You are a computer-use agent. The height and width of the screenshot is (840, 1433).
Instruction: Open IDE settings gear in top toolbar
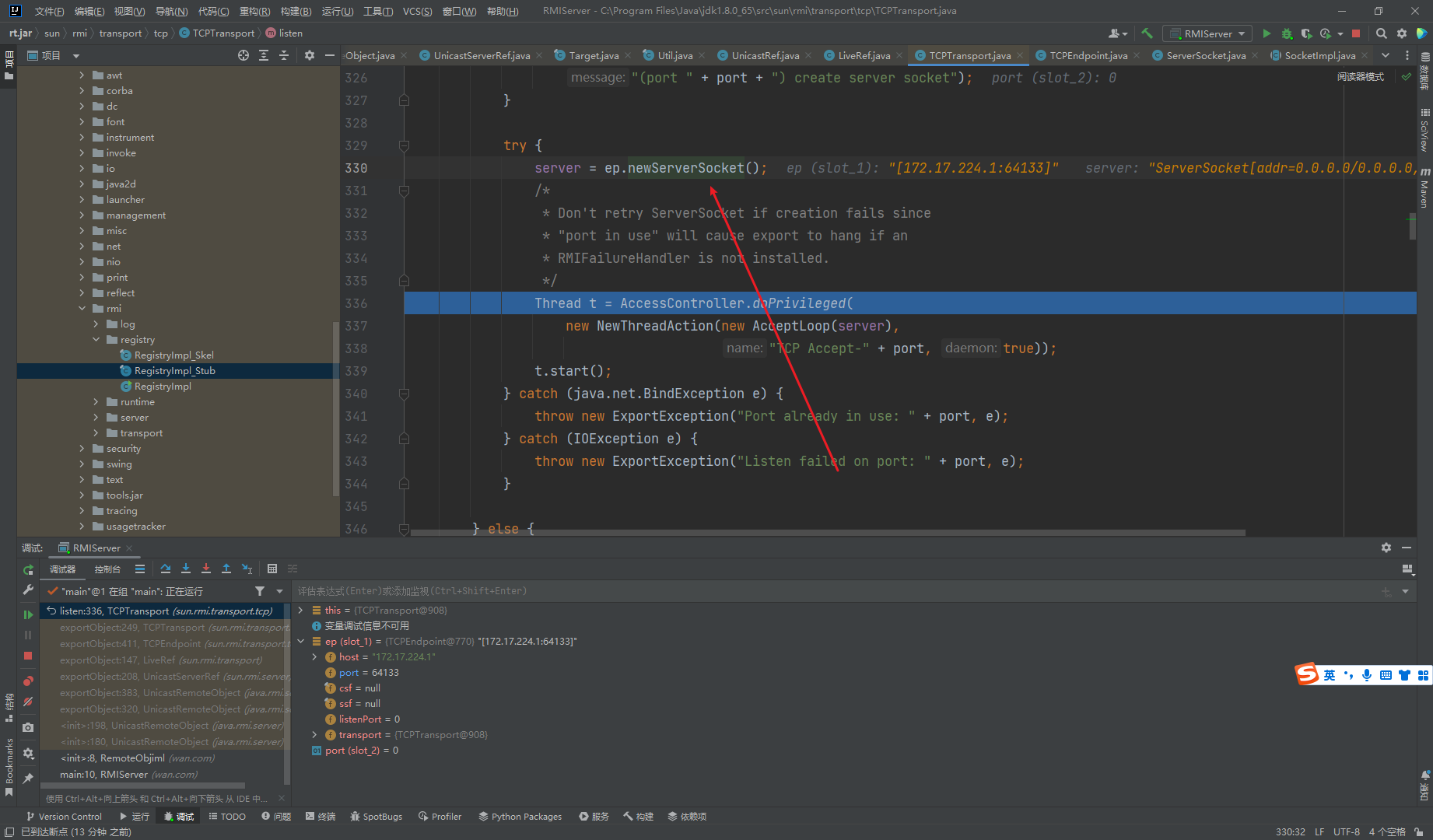coord(1402,33)
